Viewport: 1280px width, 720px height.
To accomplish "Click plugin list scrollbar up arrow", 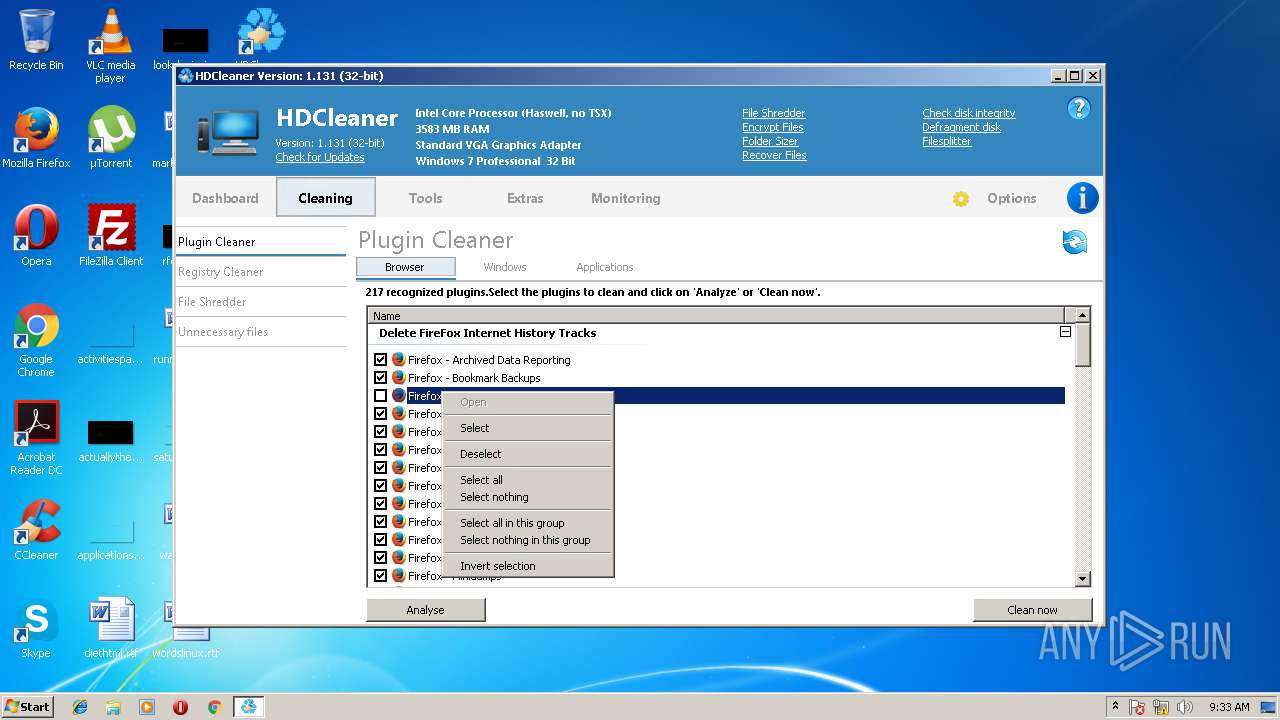I will (x=1082, y=315).
